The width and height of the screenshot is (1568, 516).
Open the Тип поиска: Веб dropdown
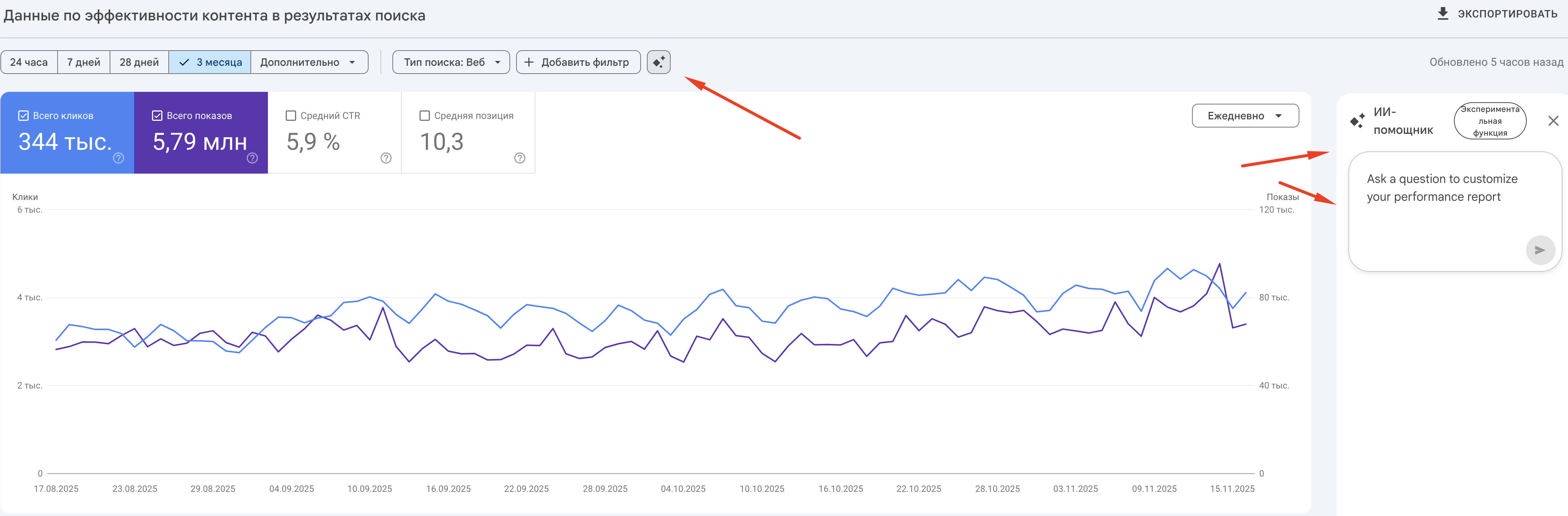click(x=451, y=62)
